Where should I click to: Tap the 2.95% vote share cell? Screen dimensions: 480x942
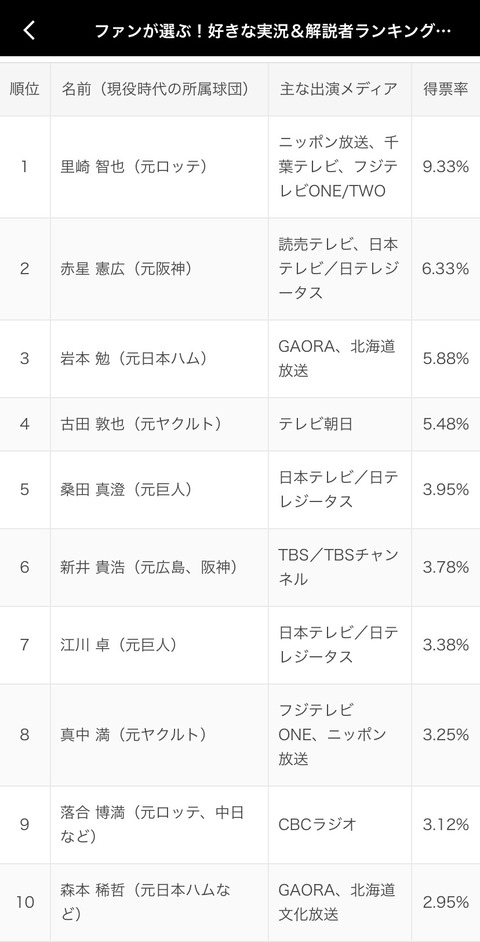click(x=446, y=902)
